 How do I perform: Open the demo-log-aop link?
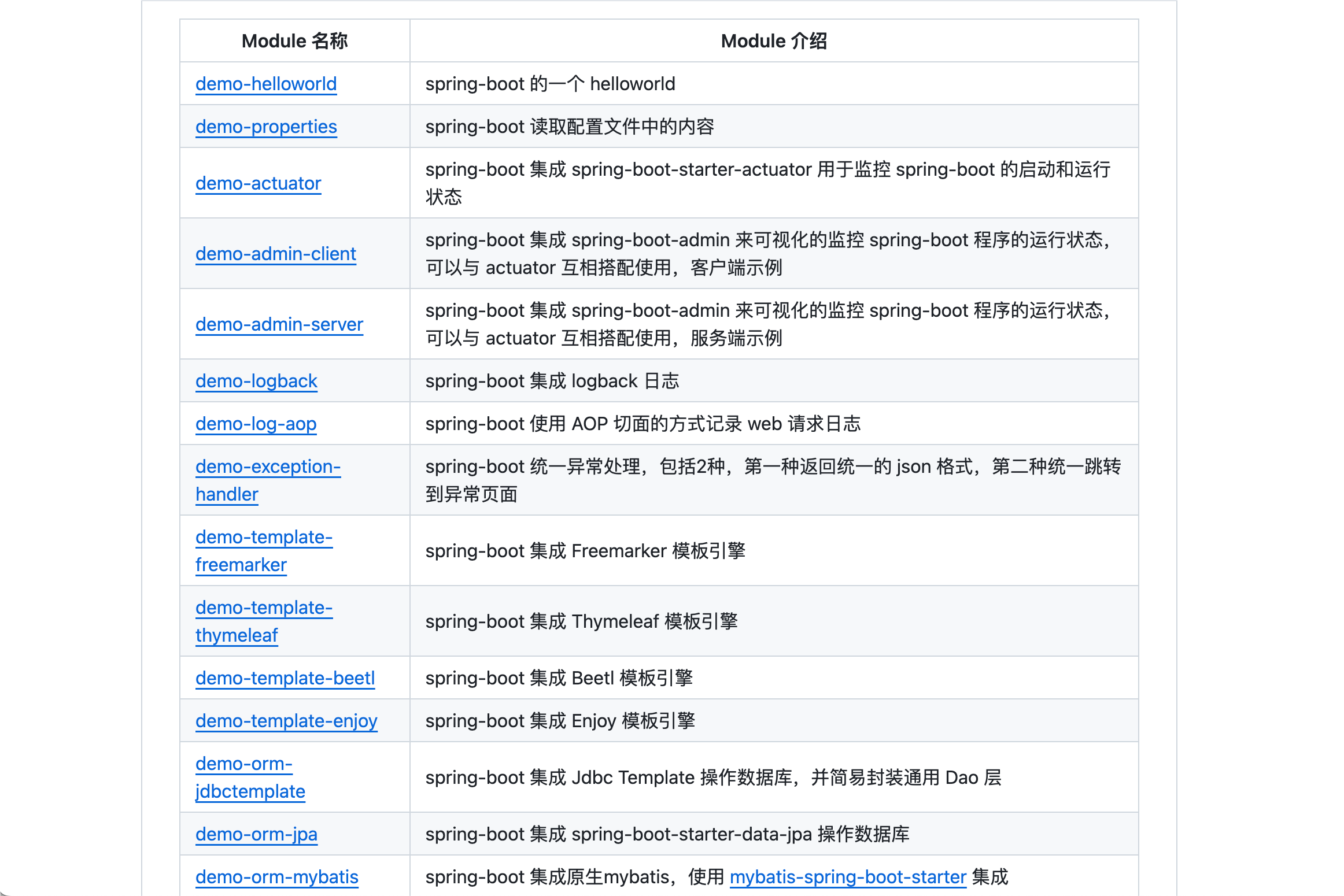(x=256, y=424)
